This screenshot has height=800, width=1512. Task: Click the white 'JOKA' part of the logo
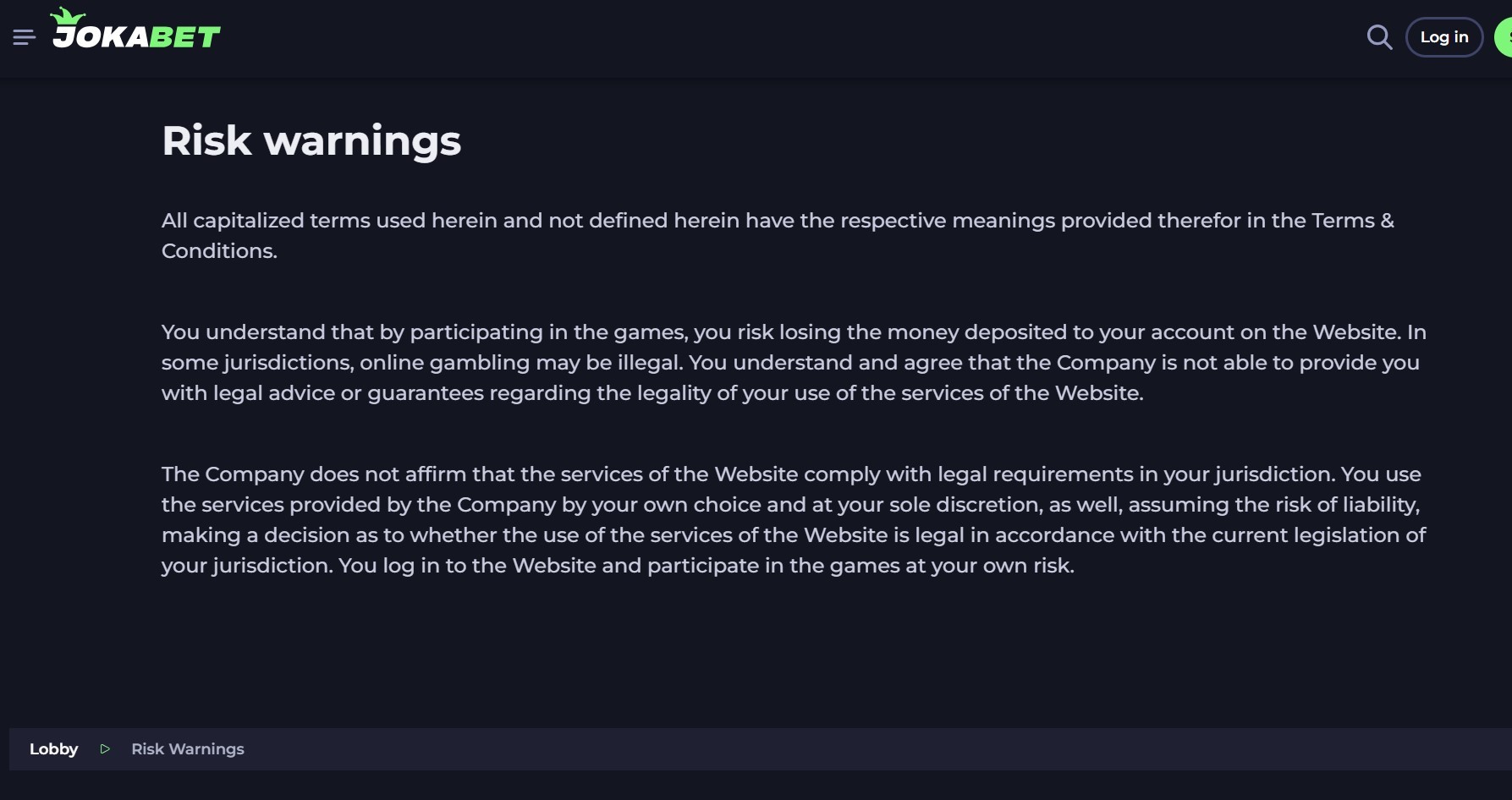pos(100,37)
